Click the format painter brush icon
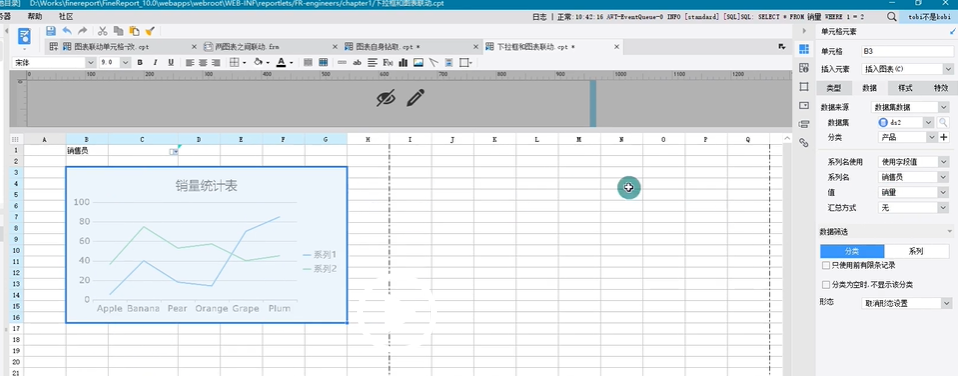This screenshot has width=958, height=376. [x=150, y=31]
